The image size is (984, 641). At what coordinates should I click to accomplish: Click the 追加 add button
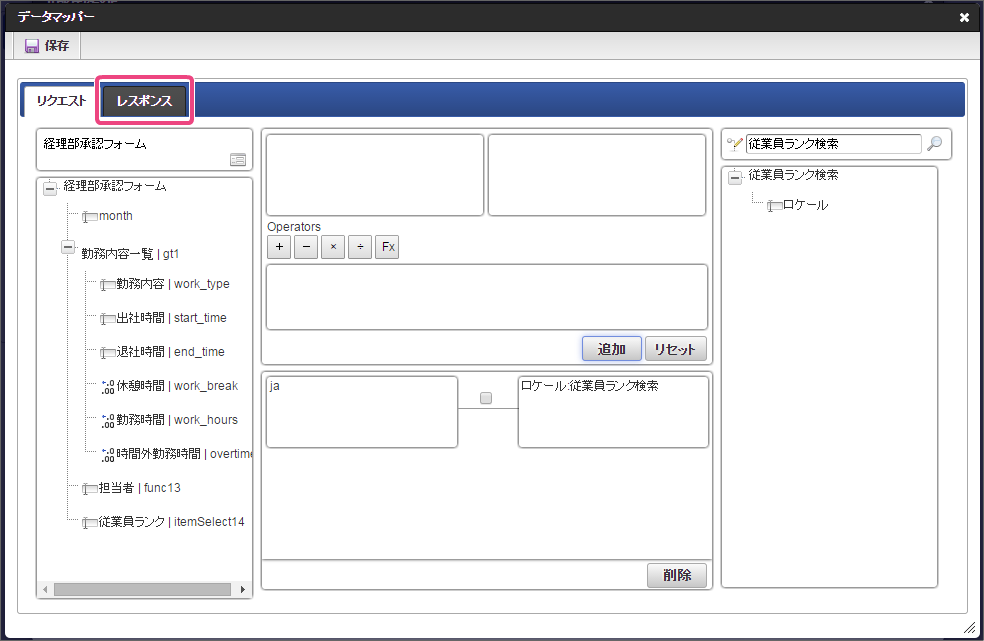[612, 349]
